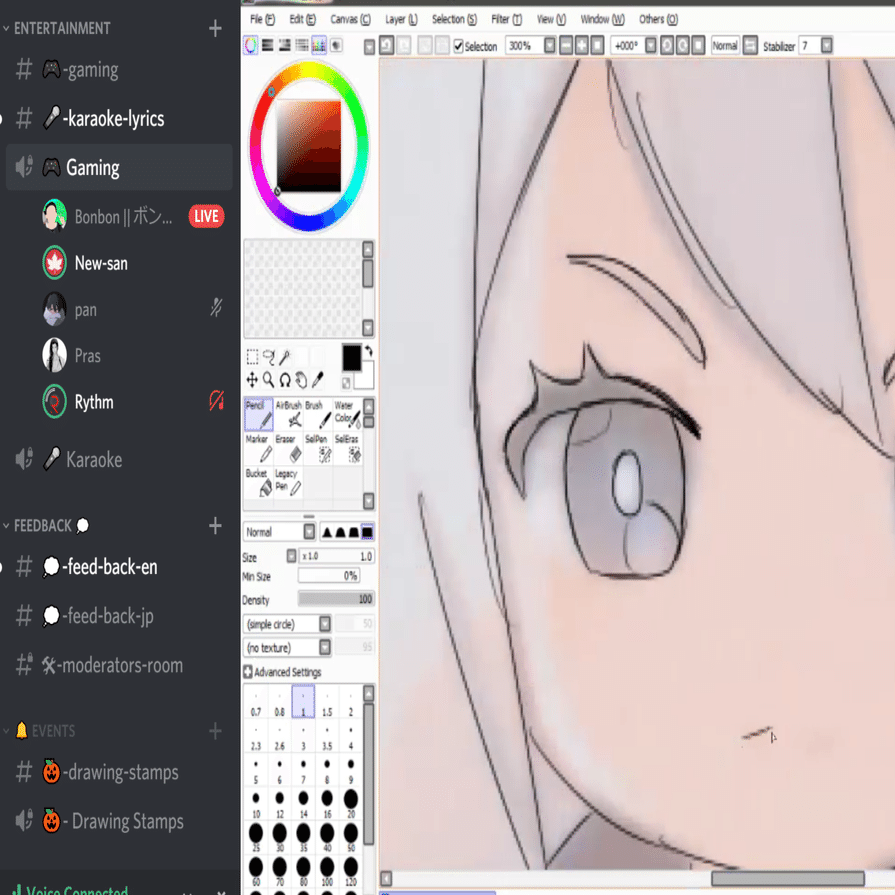Choose the Water Color tool

pos(347,414)
